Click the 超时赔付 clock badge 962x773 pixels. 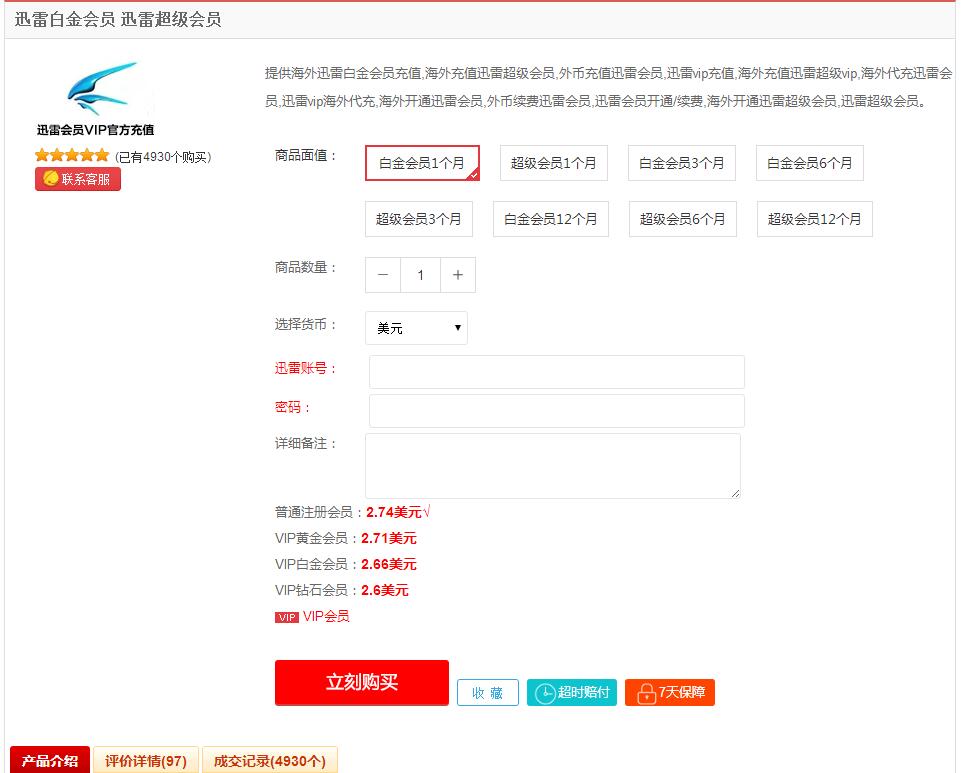pyautogui.click(x=572, y=693)
